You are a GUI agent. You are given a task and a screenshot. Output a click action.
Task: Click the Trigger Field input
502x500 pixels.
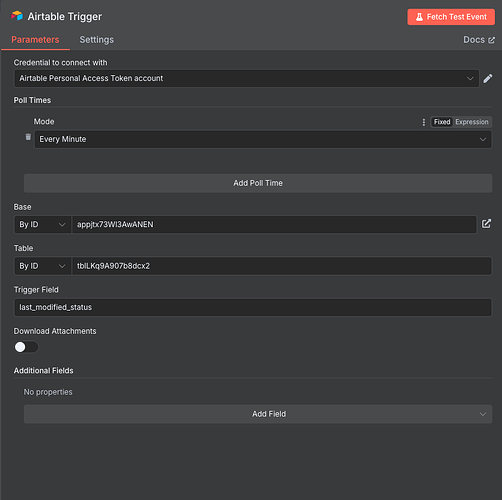pos(253,307)
